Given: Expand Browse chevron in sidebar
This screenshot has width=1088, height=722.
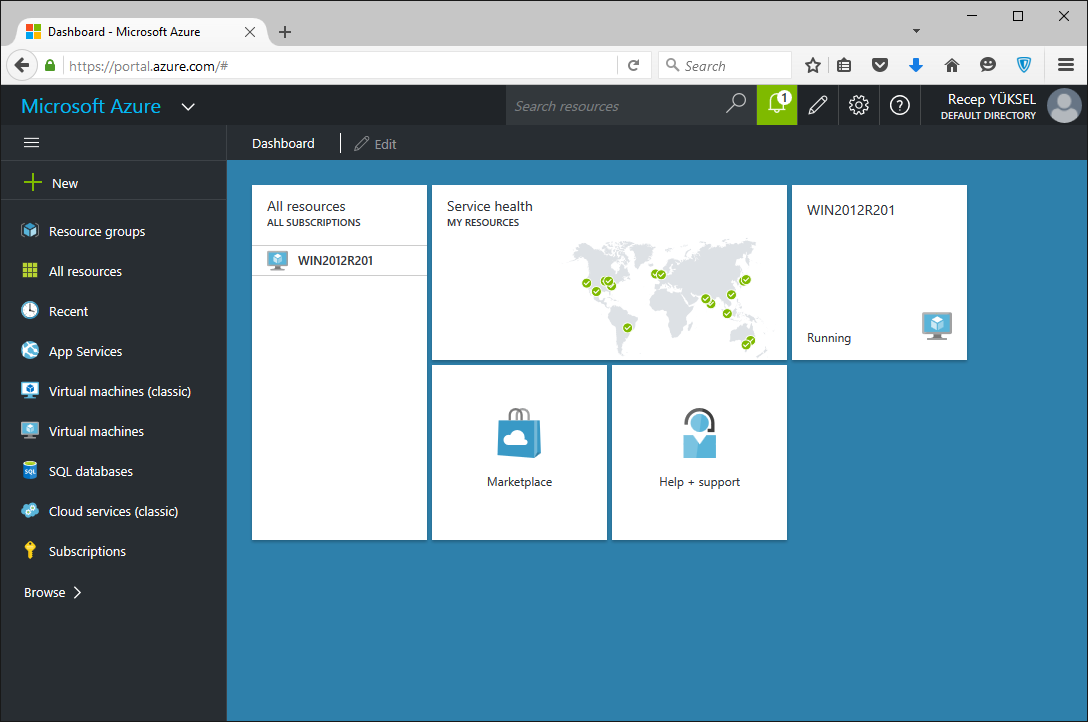Looking at the screenshot, I should [x=78, y=592].
